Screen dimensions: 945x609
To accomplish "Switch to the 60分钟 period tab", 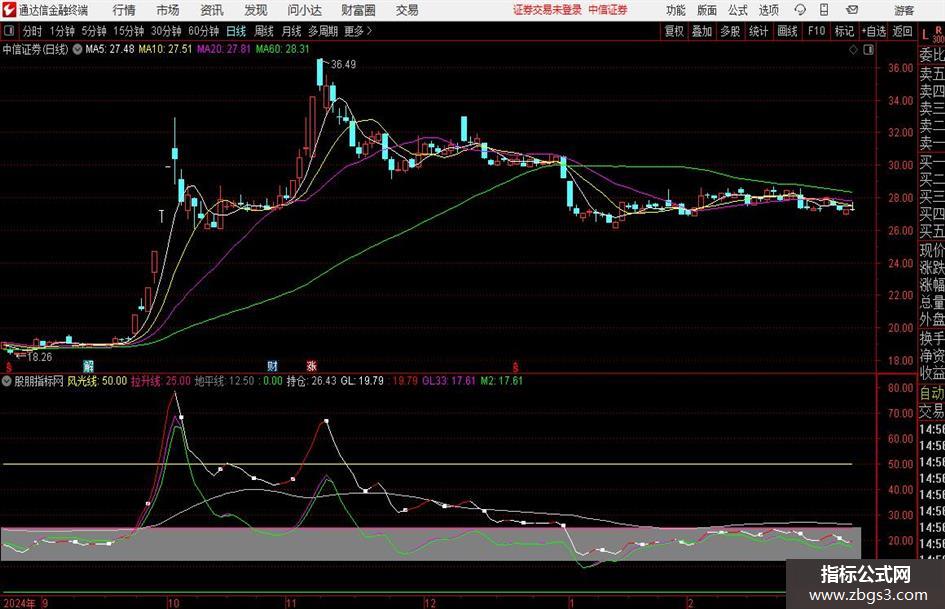I will [x=203, y=31].
